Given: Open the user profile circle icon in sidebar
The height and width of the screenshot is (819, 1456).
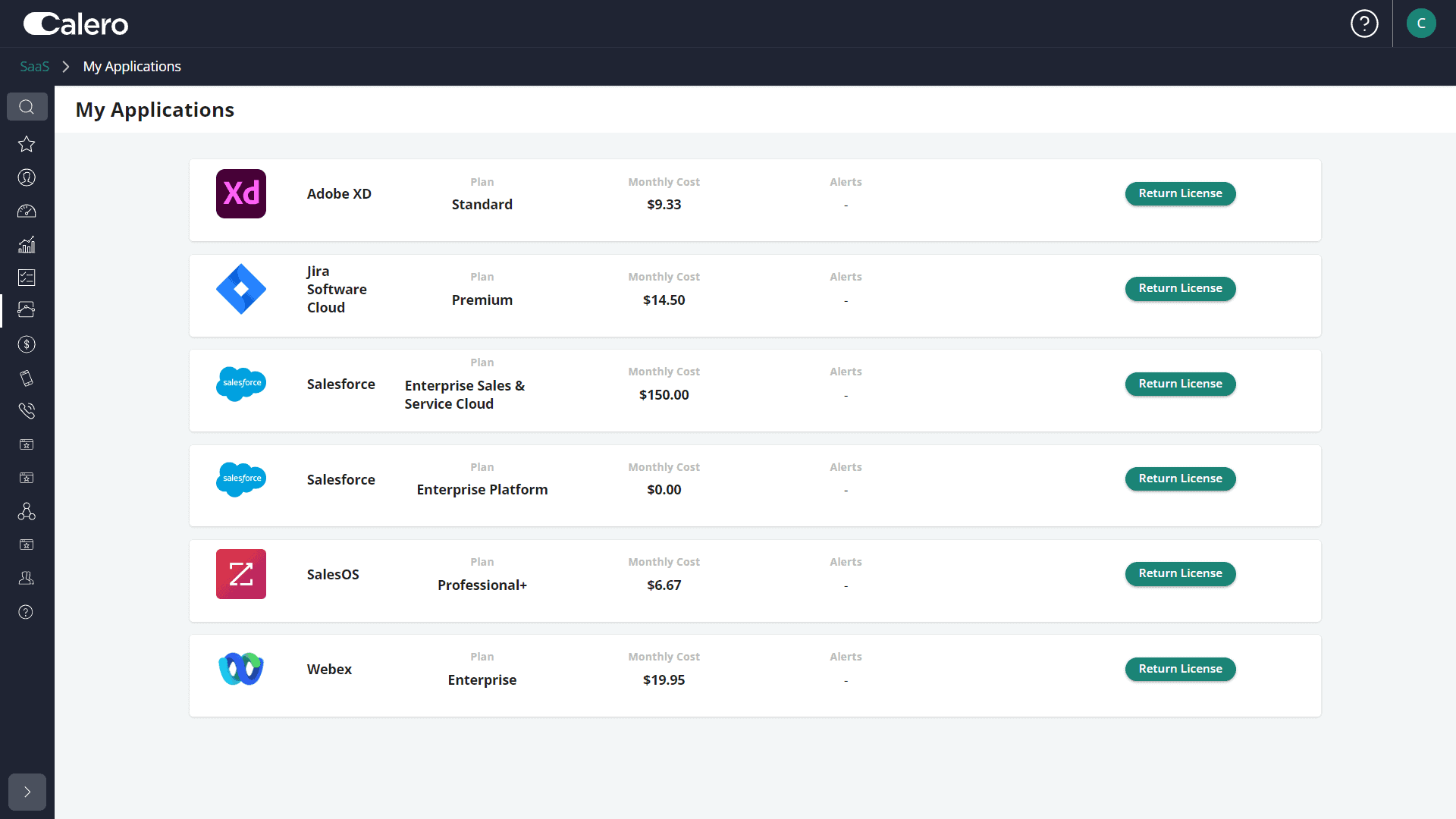Looking at the screenshot, I should [27, 177].
